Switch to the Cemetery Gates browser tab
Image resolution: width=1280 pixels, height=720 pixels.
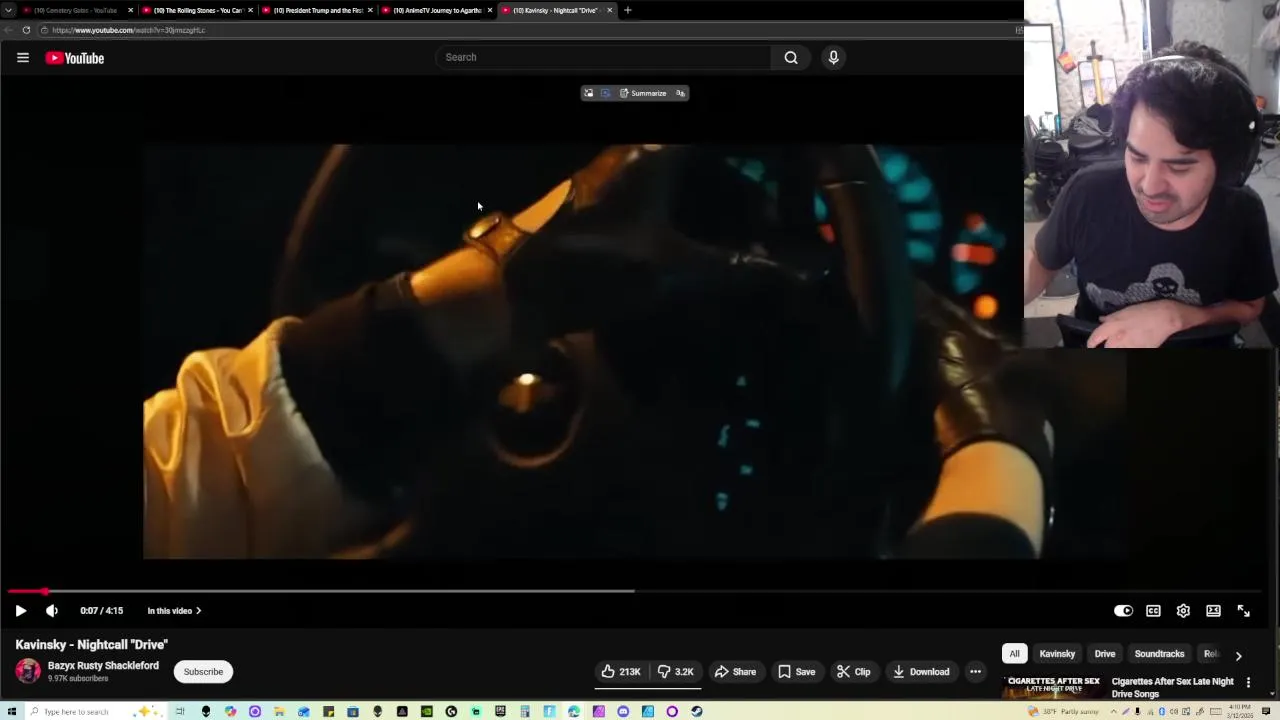point(76,10)
